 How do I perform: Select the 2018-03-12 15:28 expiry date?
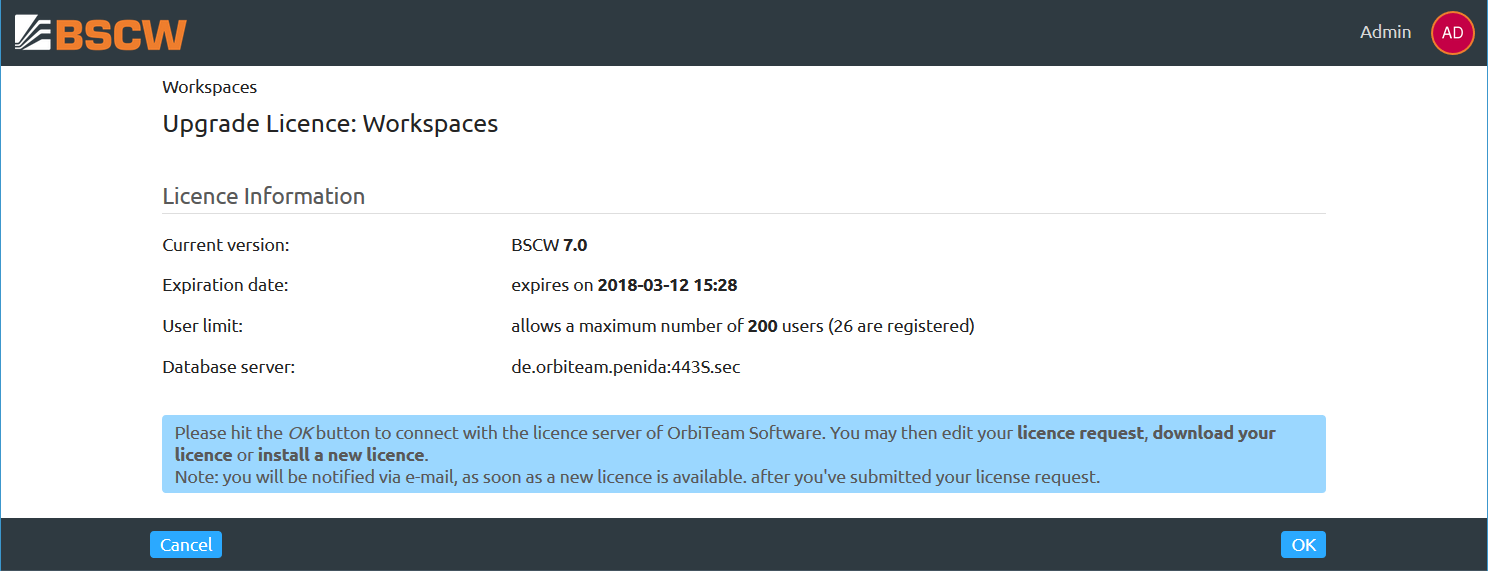(x=667, y=285)
